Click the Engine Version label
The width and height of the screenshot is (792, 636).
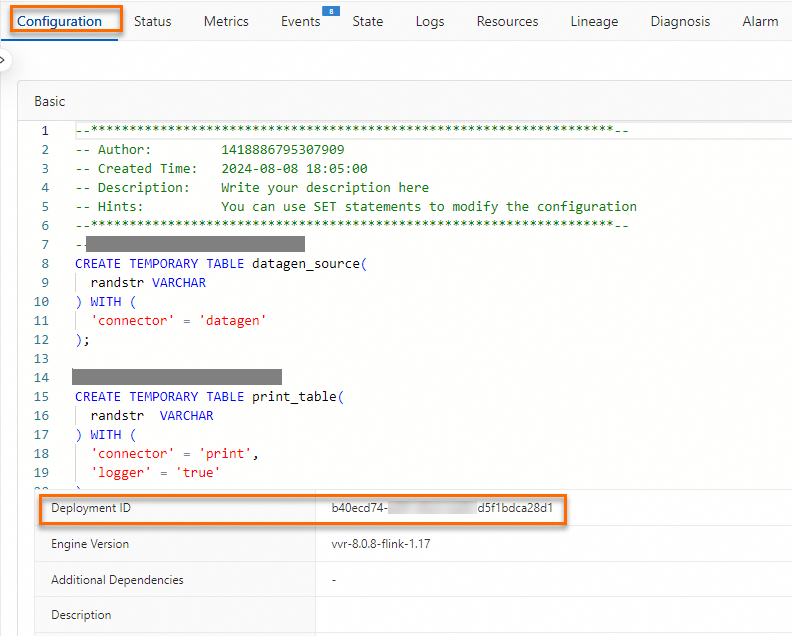90,544
